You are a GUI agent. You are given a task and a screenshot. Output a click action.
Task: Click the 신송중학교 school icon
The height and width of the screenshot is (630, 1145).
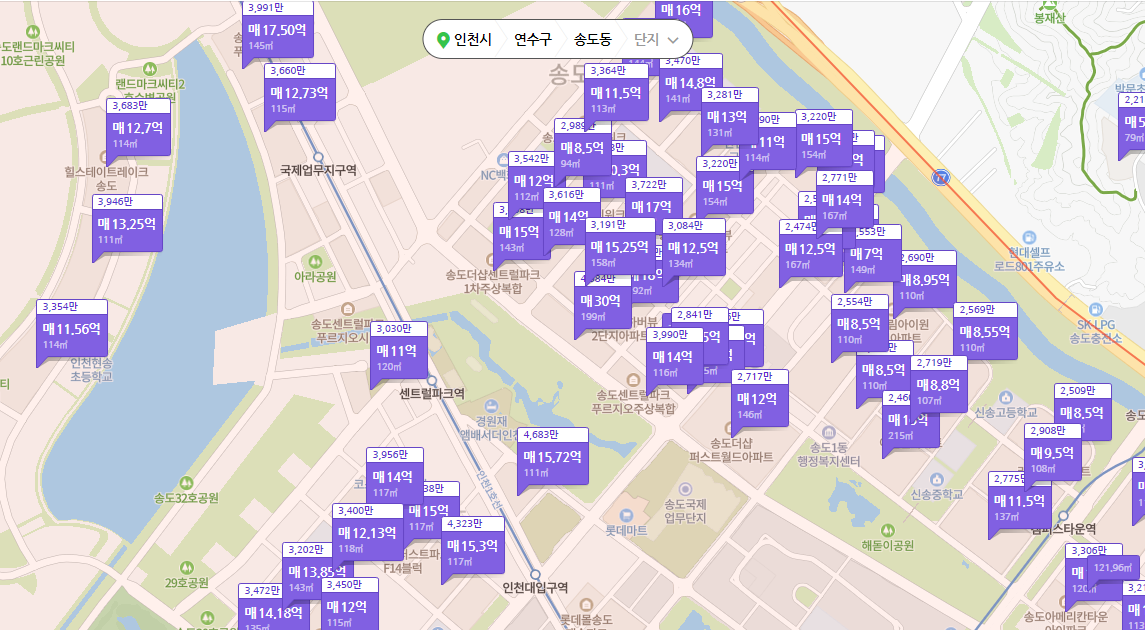[x=937, y=479]
